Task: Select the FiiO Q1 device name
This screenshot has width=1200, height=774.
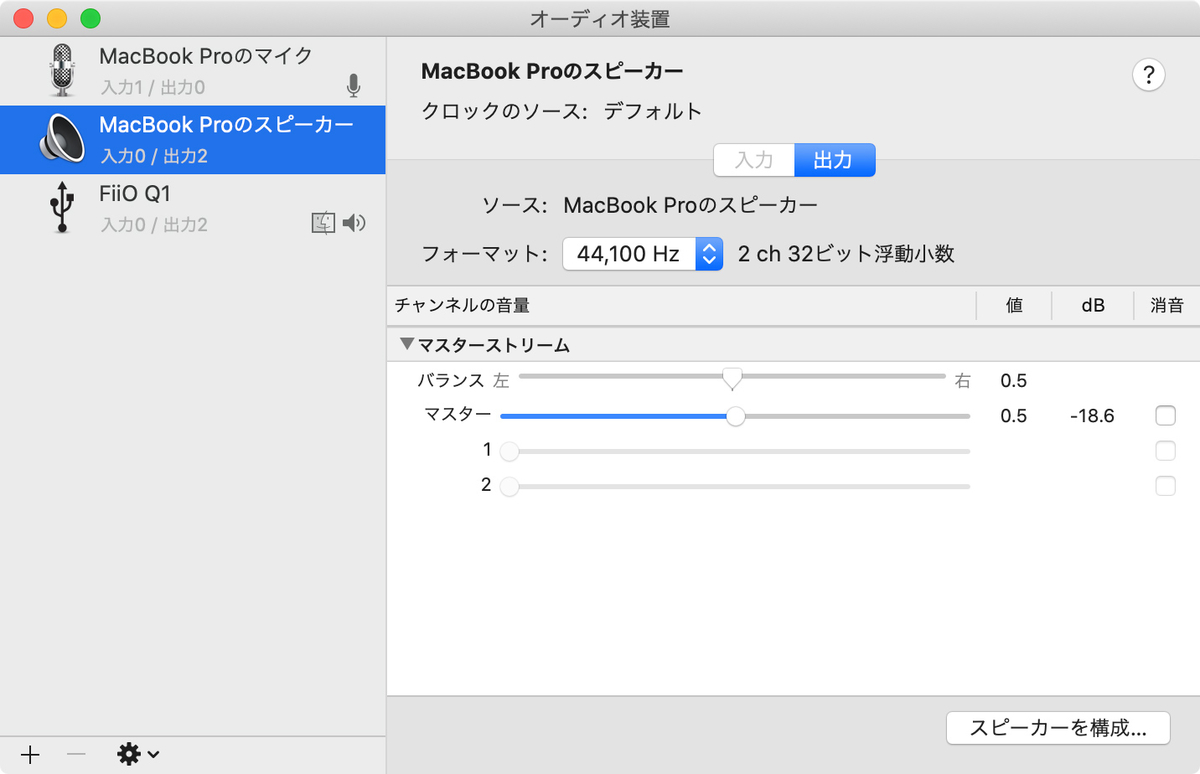Action: pyautogui.click(x=135, y=193)
